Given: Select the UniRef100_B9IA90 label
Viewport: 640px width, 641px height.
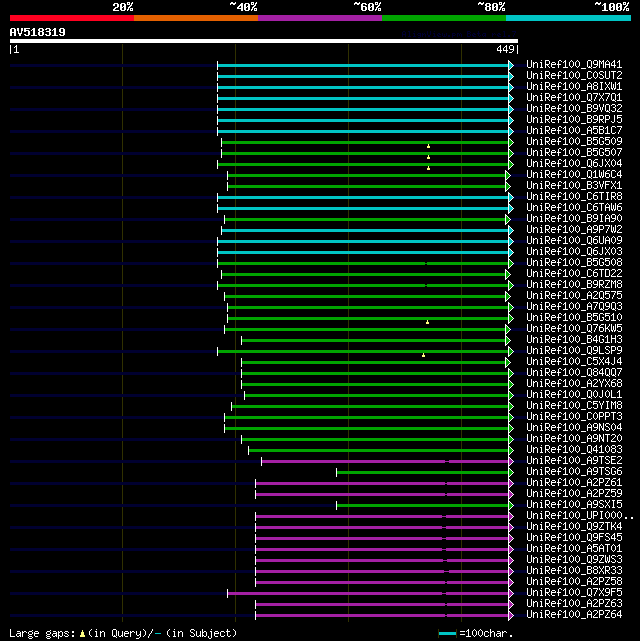Looking at the screenshot, I should coord(574,219).
